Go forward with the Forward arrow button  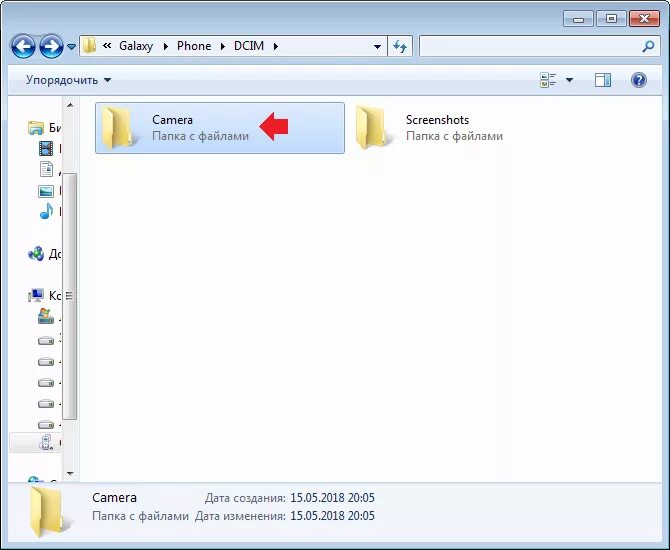click(51, 46)
